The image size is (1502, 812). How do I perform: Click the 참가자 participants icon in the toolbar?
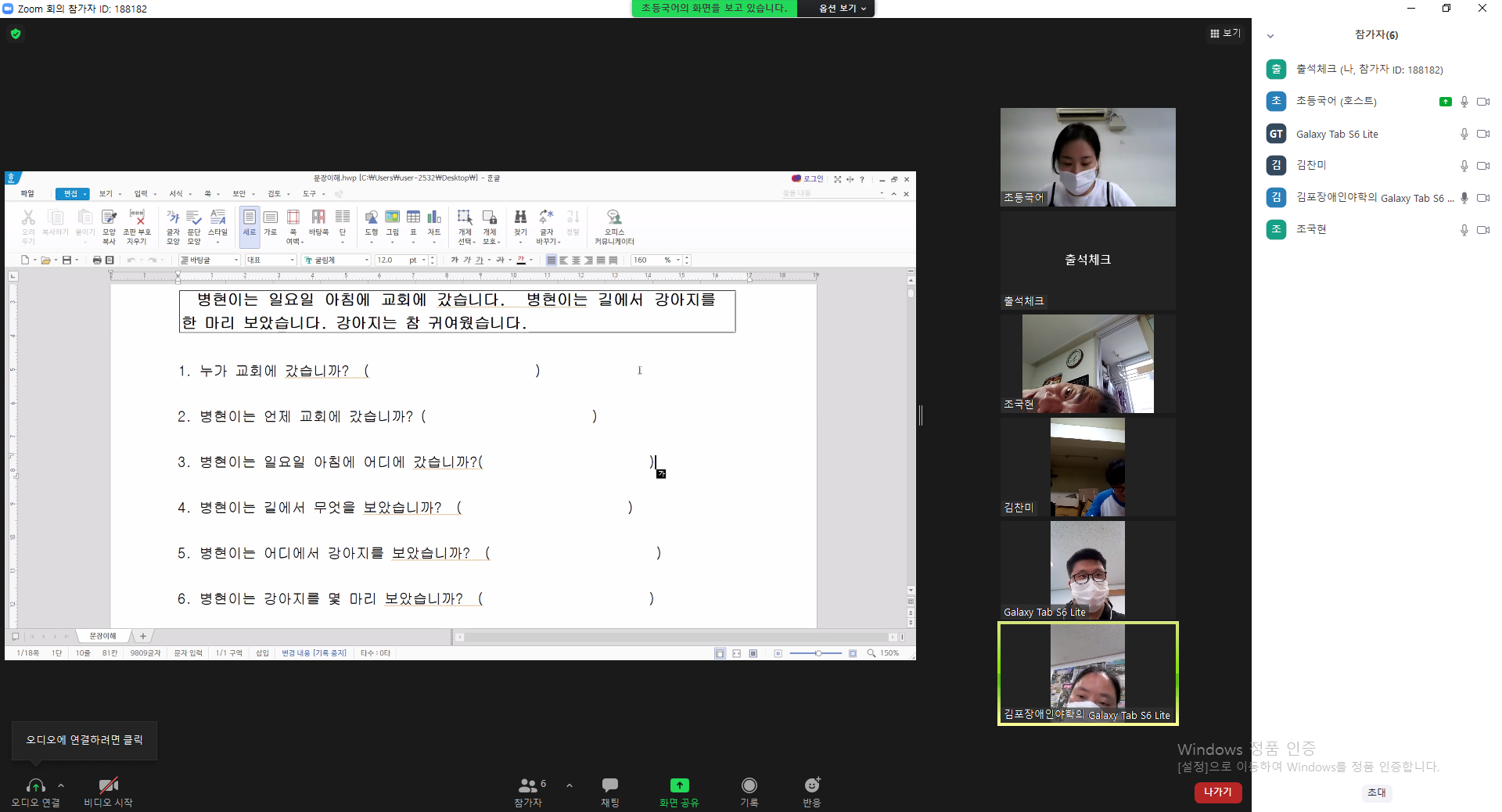click(x=528, y=785)
